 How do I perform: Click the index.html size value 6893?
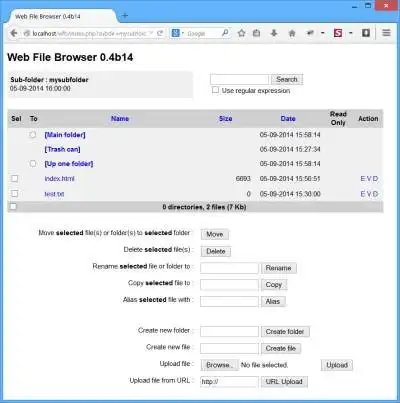point(243,179)
